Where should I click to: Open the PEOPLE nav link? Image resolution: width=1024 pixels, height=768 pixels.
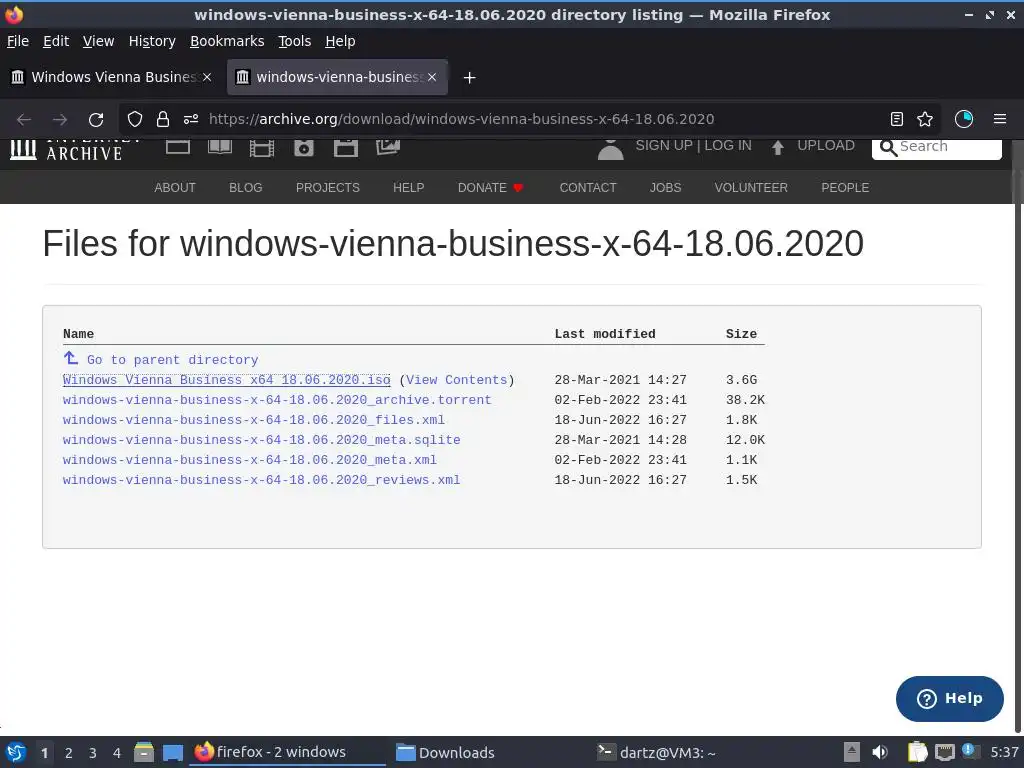point(845,187)
